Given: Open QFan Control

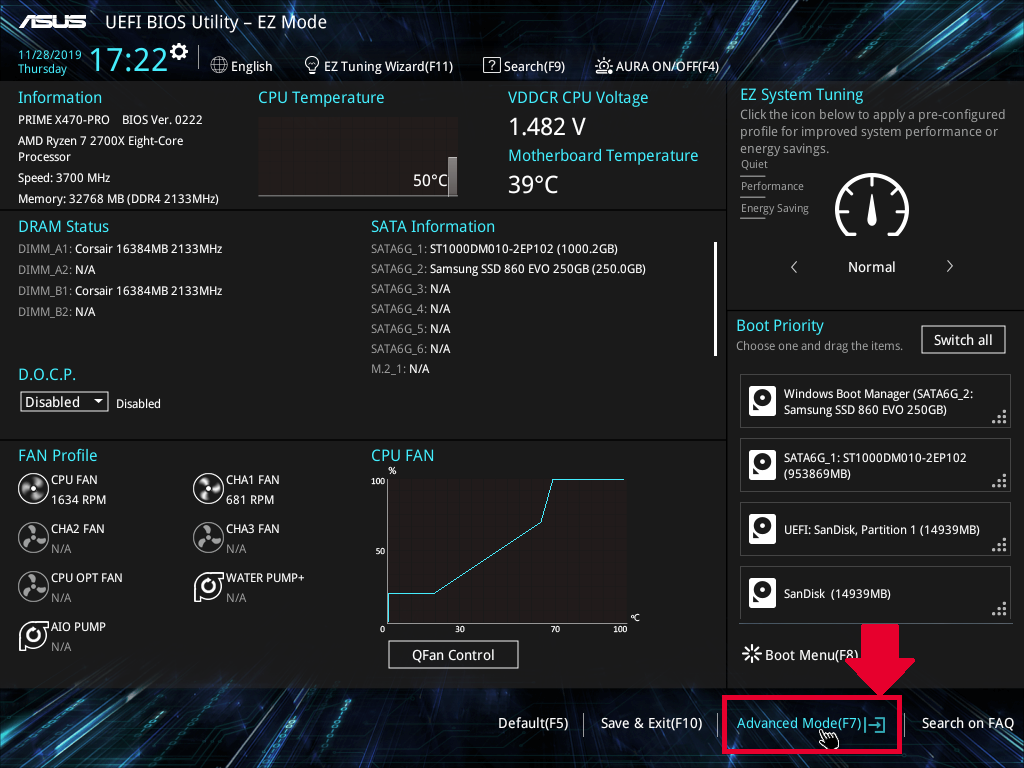Looking at the screenshot, I should 453,654.
